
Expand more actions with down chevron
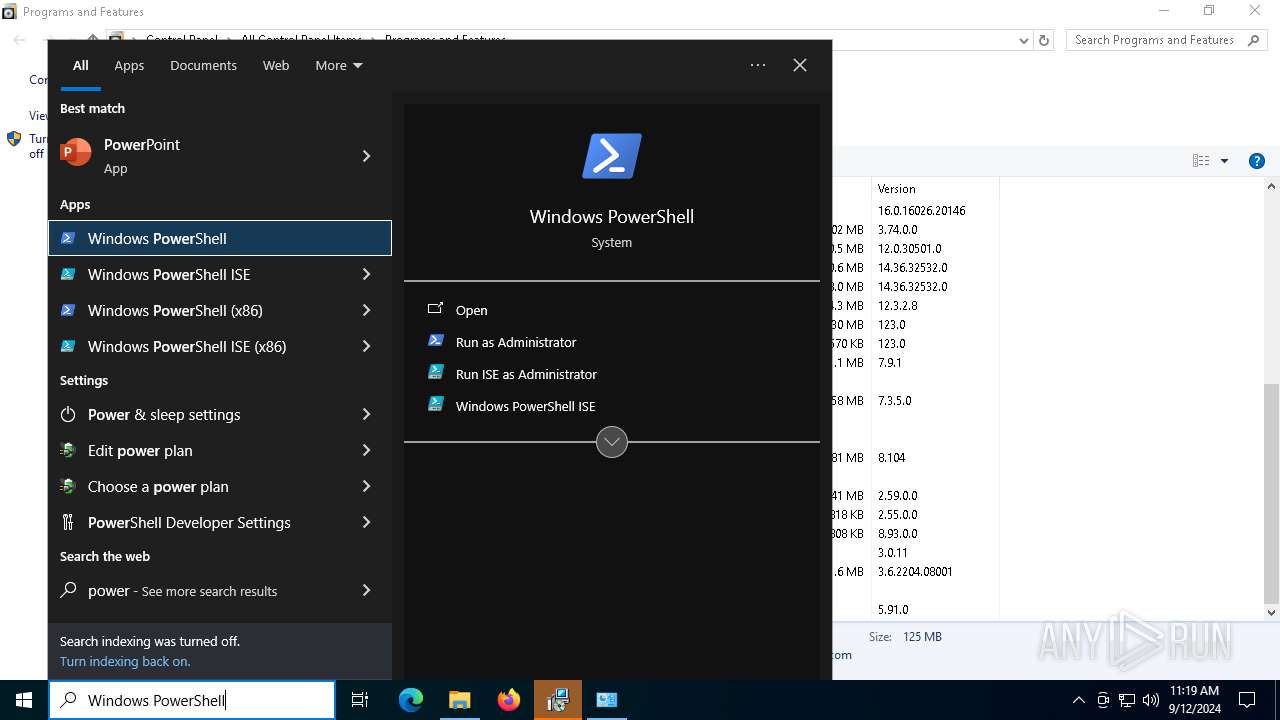pyautogui.click(x=612, y=441)
